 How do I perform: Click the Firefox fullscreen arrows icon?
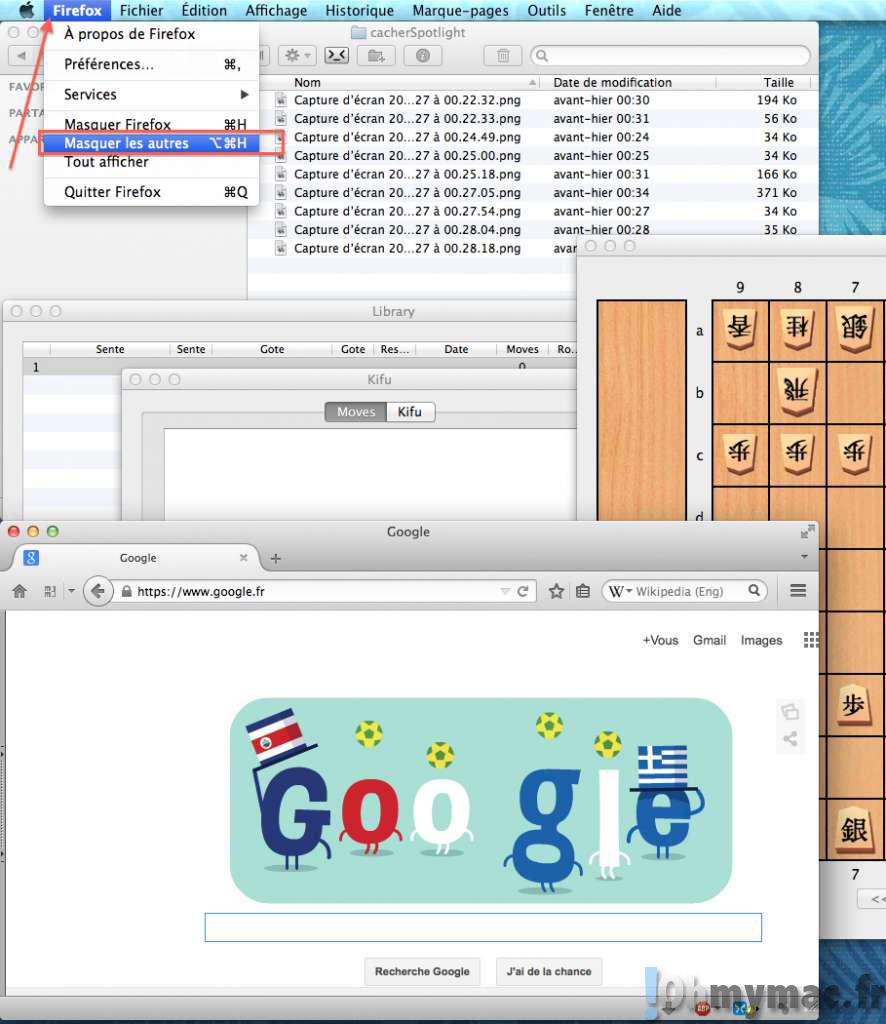(x=808, y=532)
